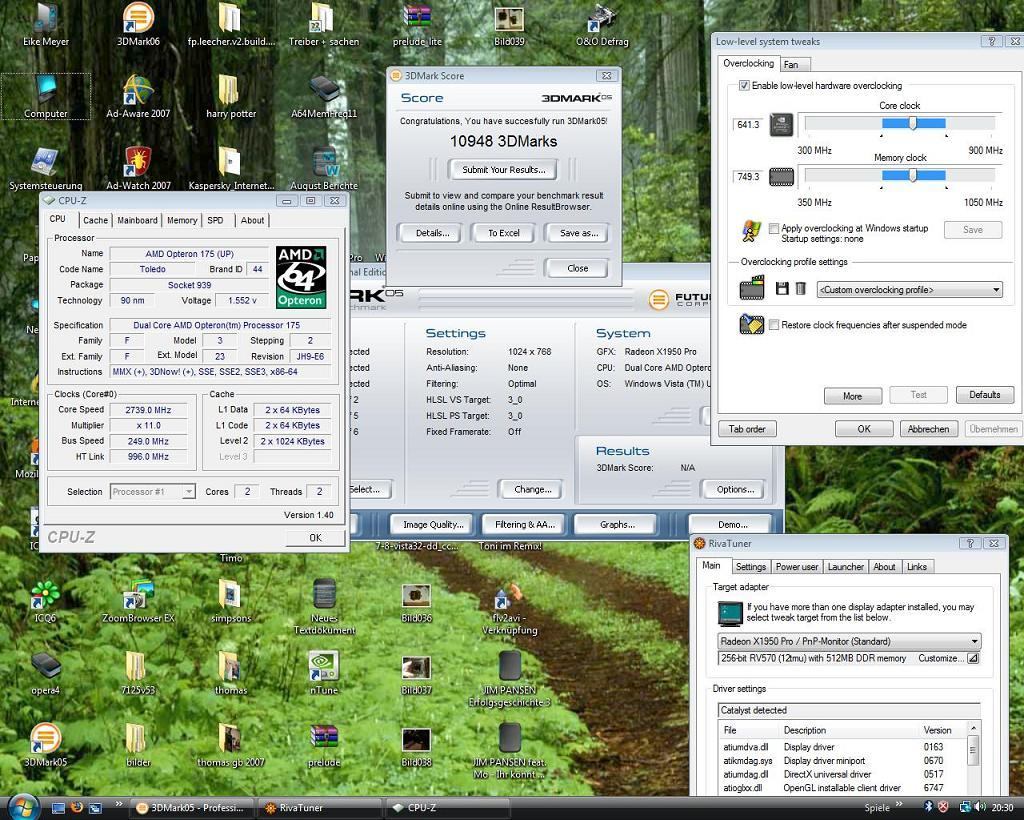Open the Settings tab in RivaTuner
The width and height of the screenshot is (1024, 820).
(x=750, y=567)
